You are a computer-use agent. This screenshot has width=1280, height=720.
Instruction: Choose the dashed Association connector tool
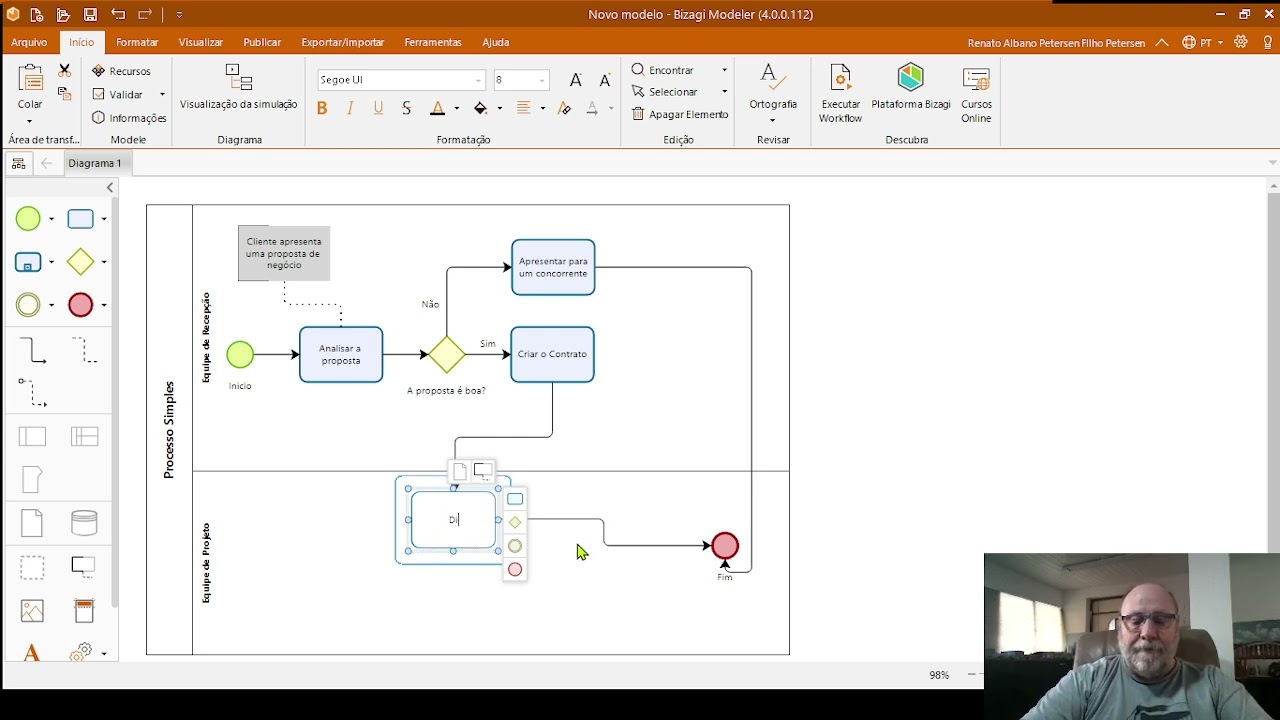pos(85,350)
